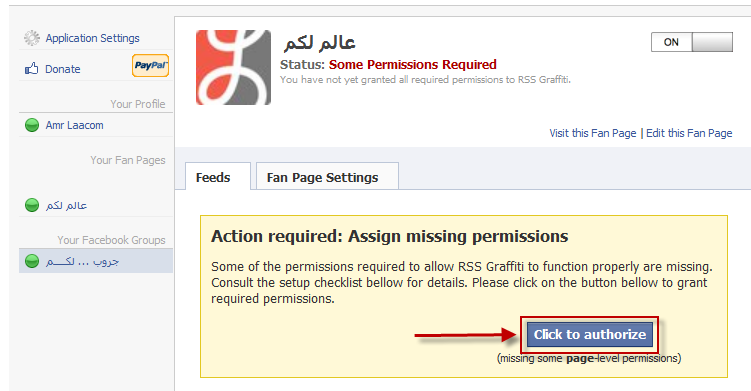Open Application Settings link in sidebar
Screen dimensions: 751x391
click(92, 38)
